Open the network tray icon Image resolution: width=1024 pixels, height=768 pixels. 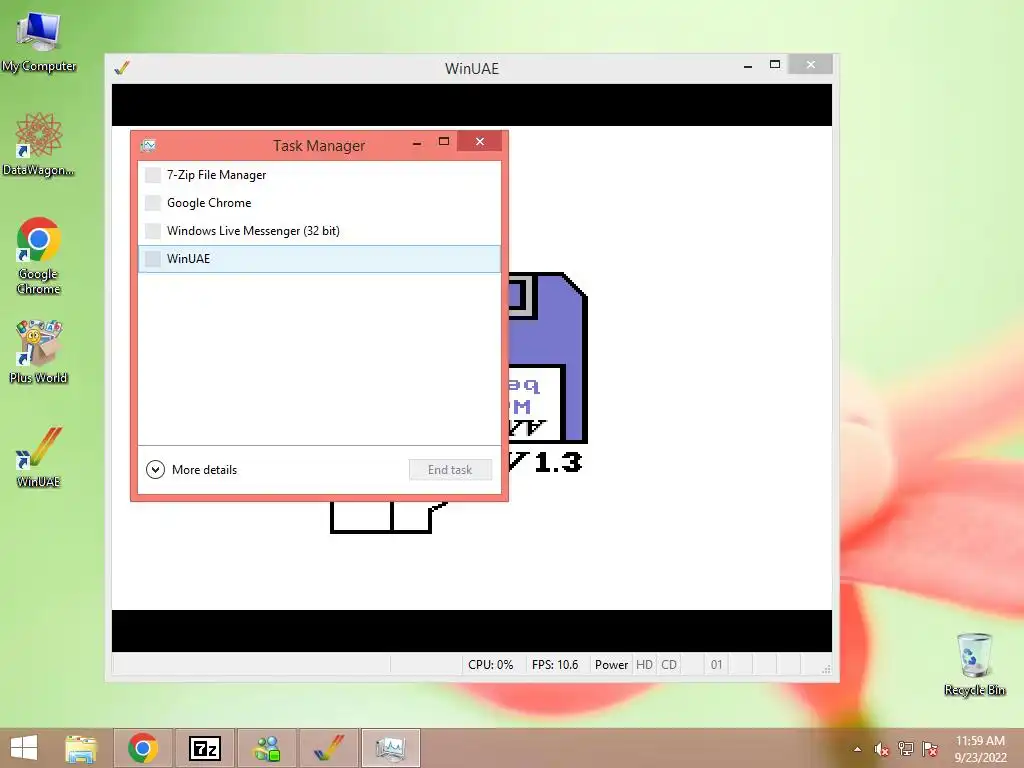point(906,749)
